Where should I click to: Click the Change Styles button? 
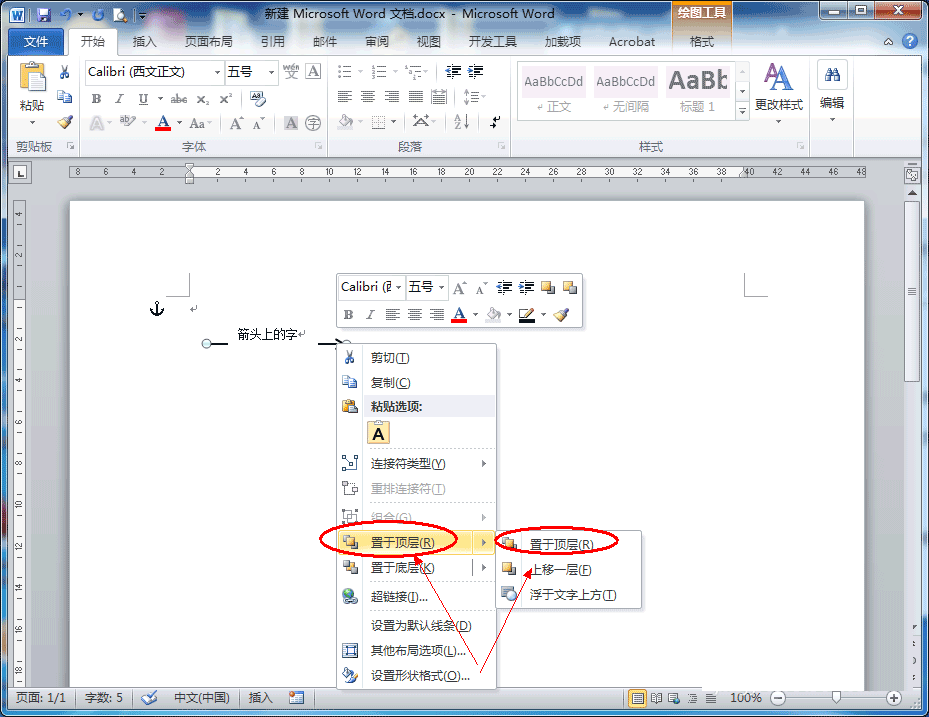779,90
